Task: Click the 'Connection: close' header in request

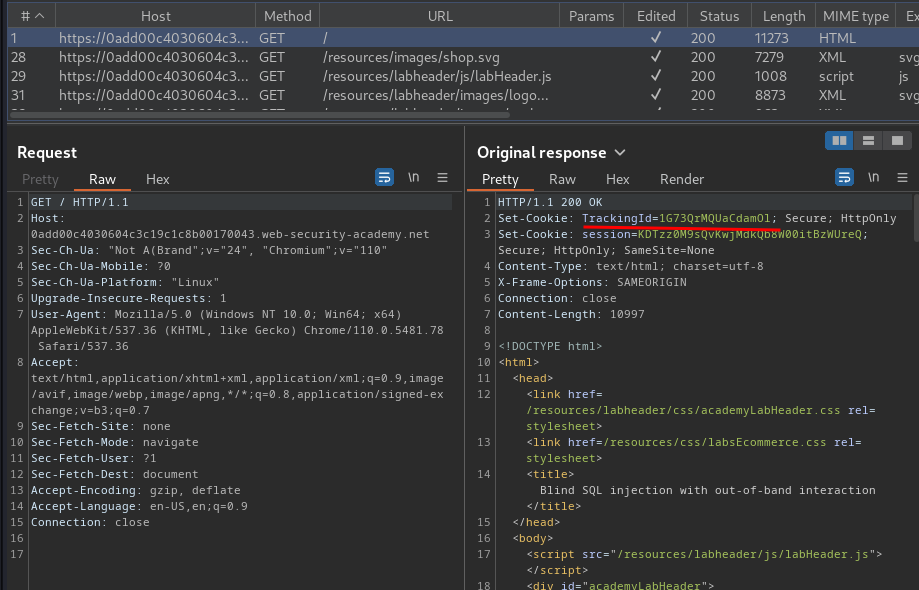Action: [90, 523]
